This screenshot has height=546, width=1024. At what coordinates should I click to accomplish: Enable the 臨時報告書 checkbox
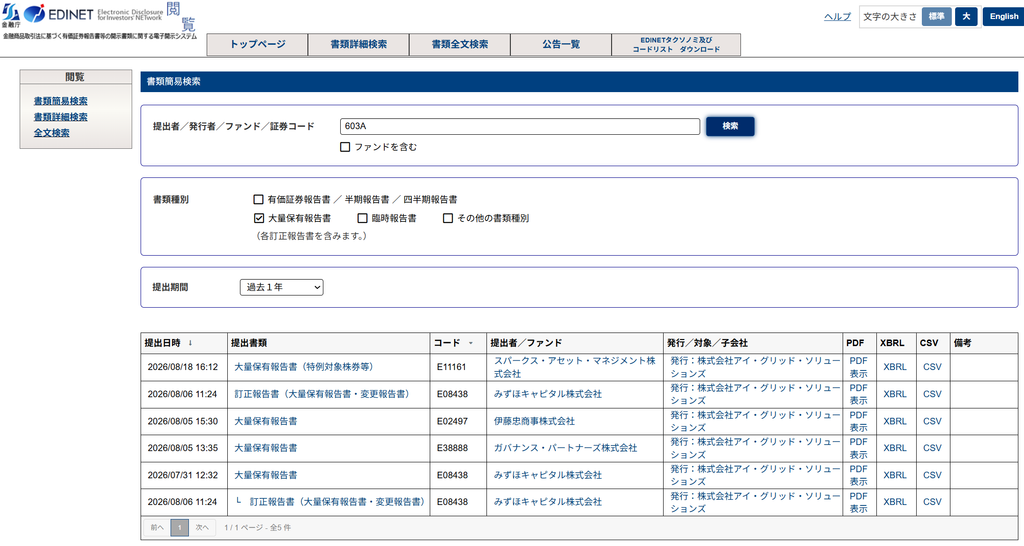pyautogui.click(x=362, y=218)
